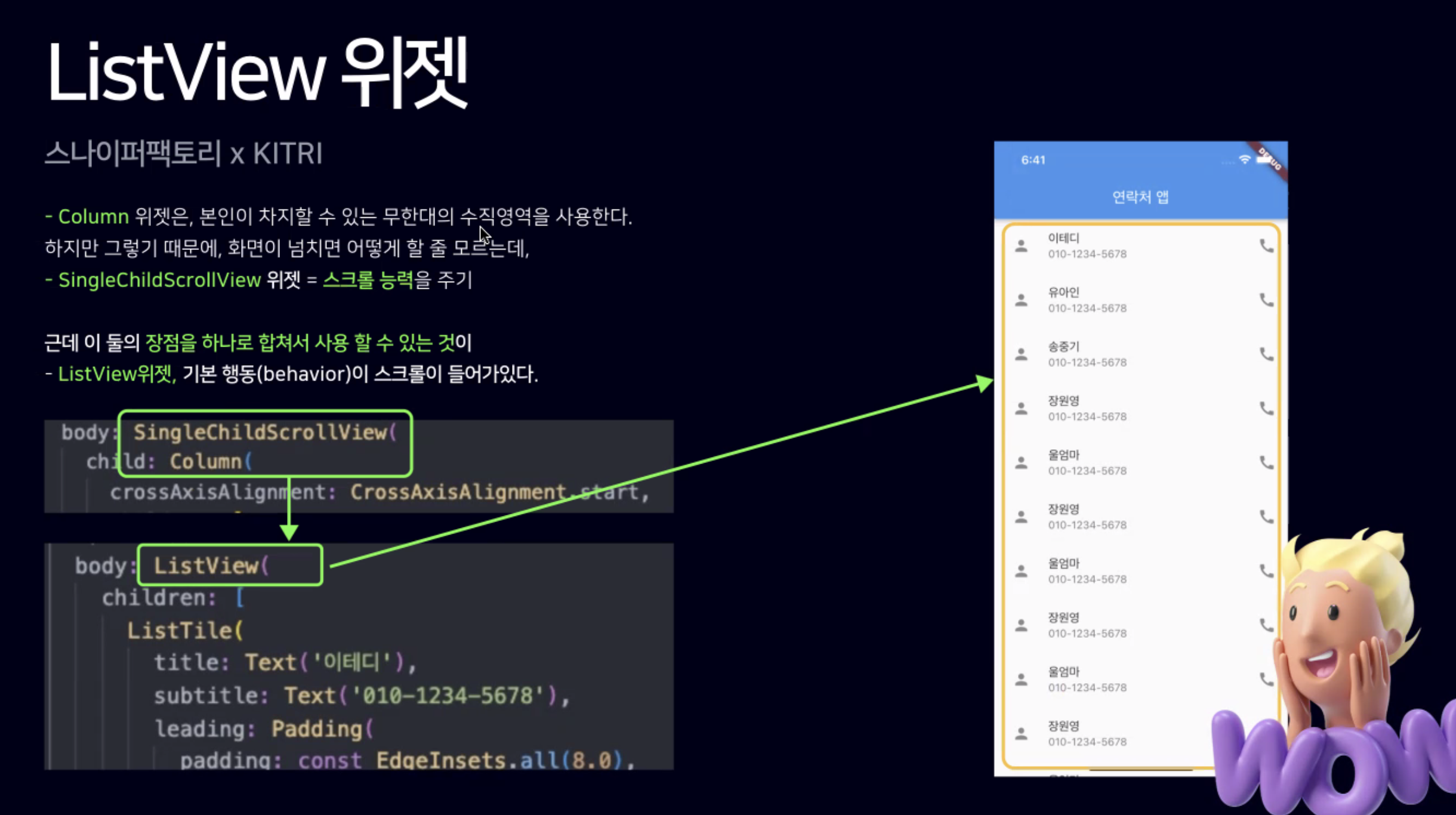Screen dimensions: 1456x815
Task: Click the WOW character sticker
Action: [x=1343, y=686]
